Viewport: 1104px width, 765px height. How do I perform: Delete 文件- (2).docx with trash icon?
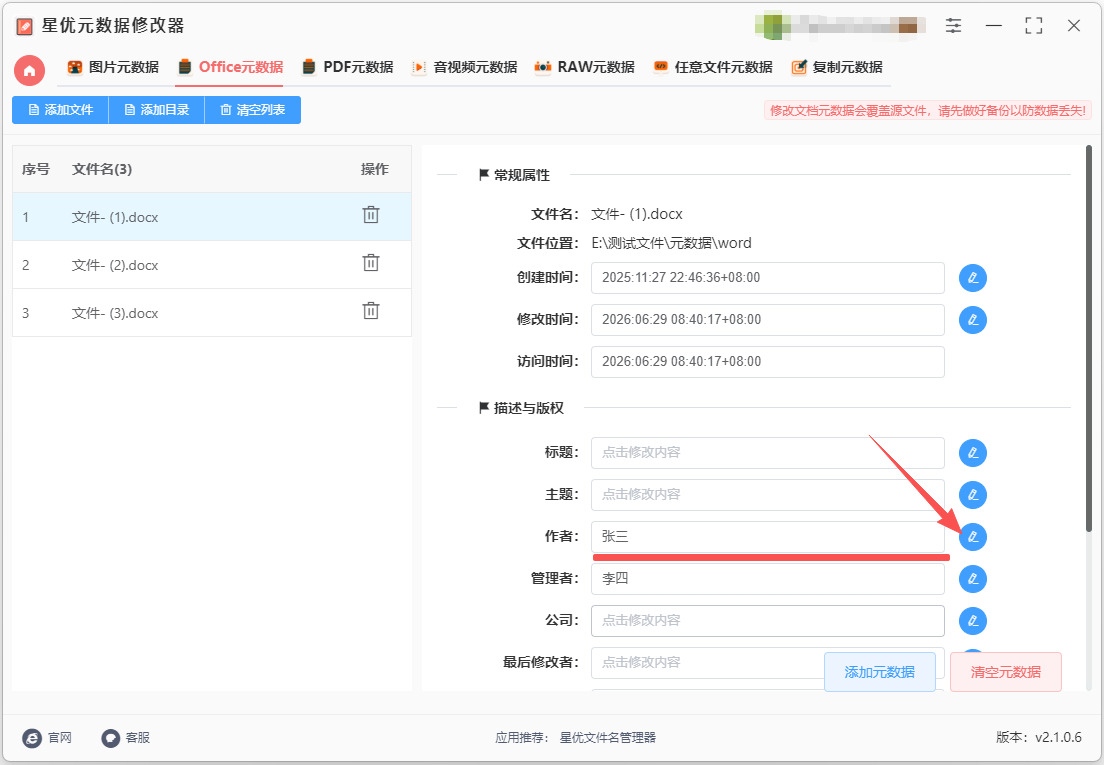tap(371, 263)
